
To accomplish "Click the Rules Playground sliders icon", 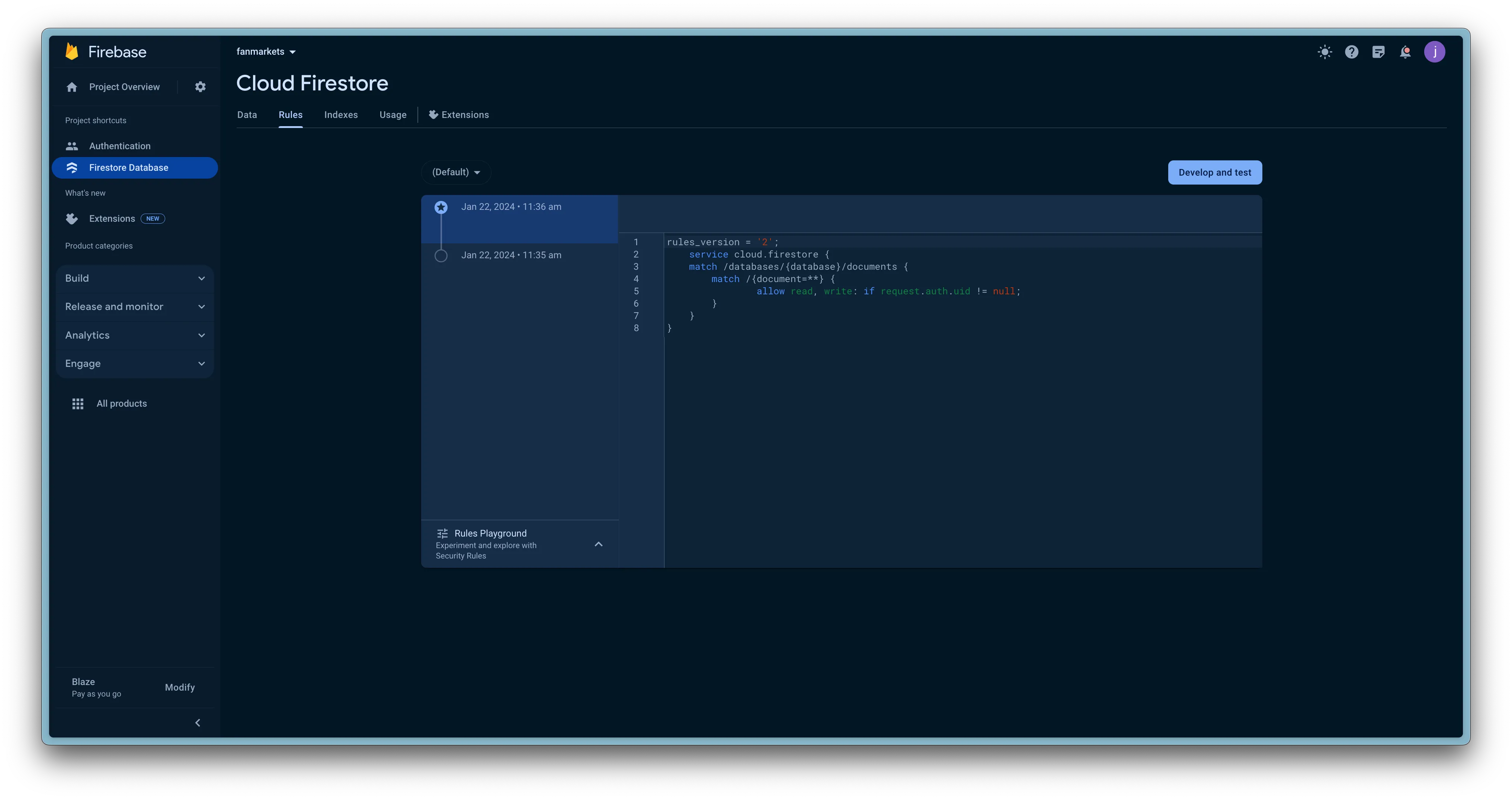I will 442,533.
